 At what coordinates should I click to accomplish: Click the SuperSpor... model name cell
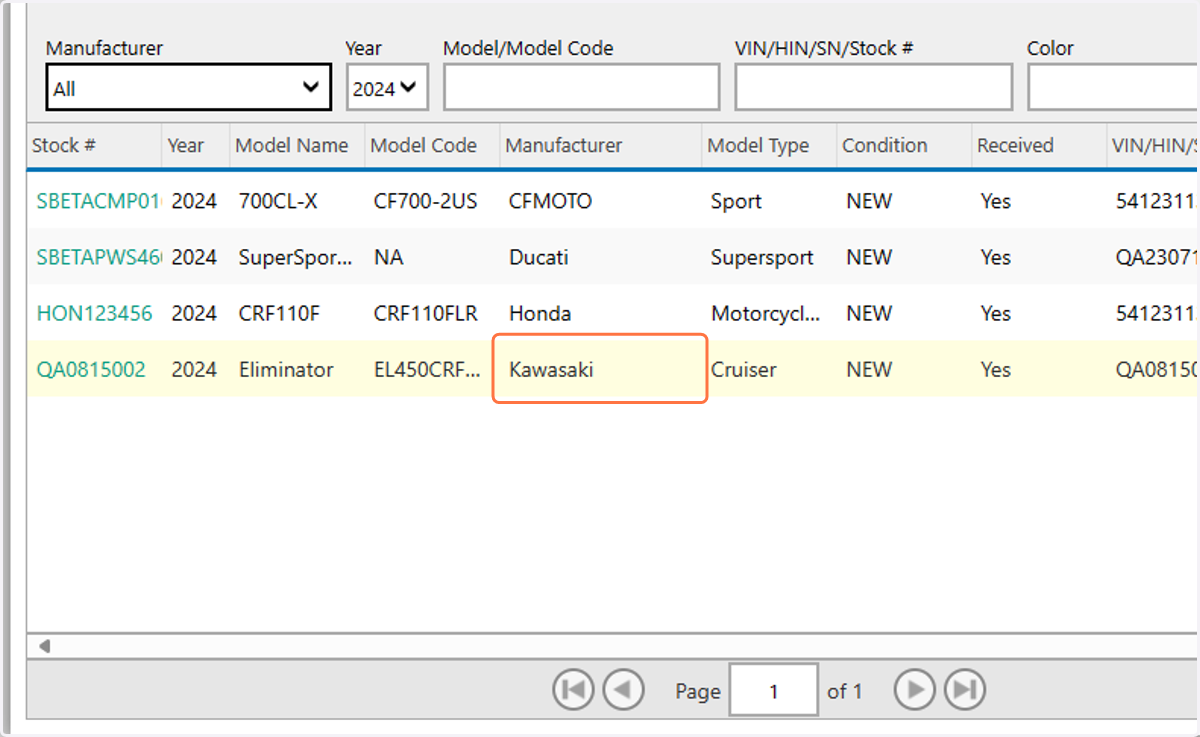coord(296,257)
